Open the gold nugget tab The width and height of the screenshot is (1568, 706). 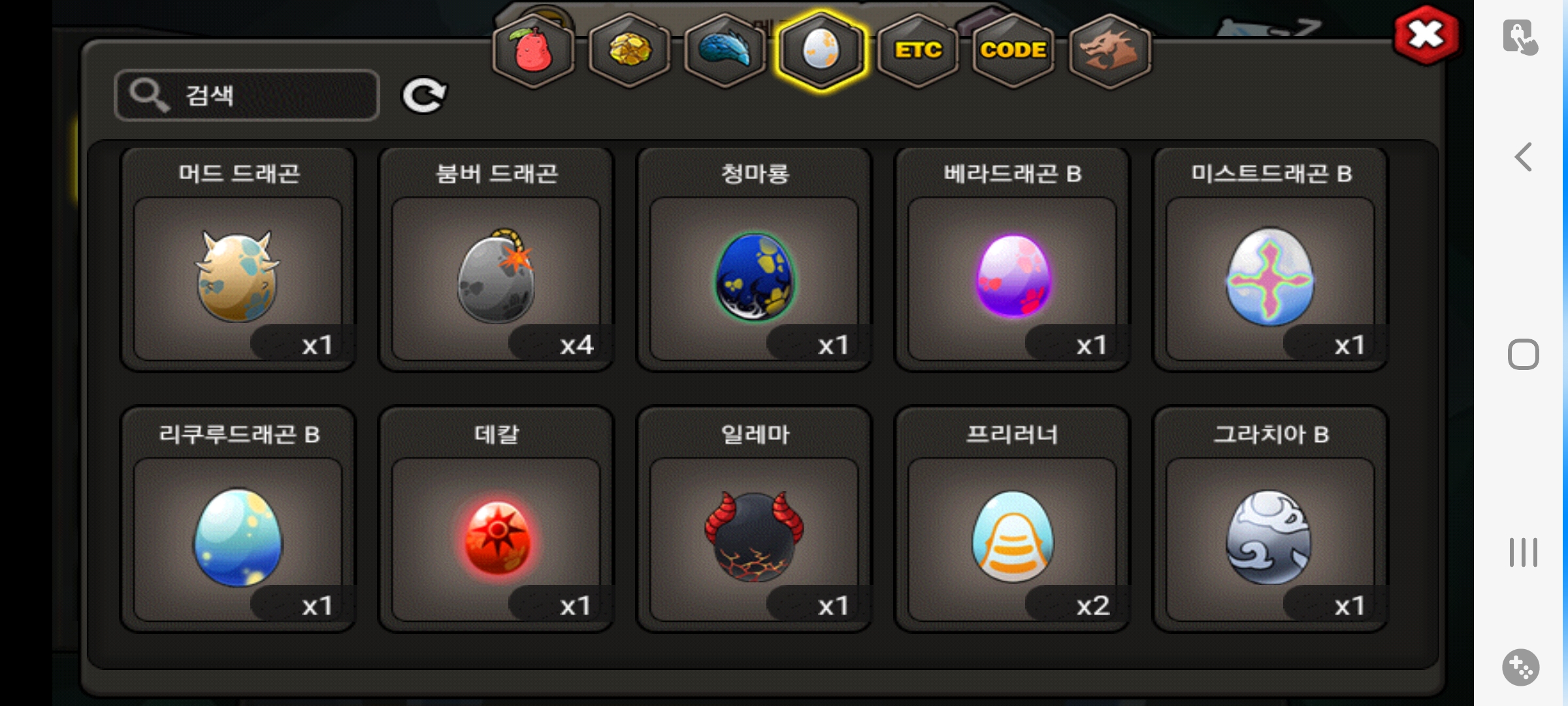point(629,50)
